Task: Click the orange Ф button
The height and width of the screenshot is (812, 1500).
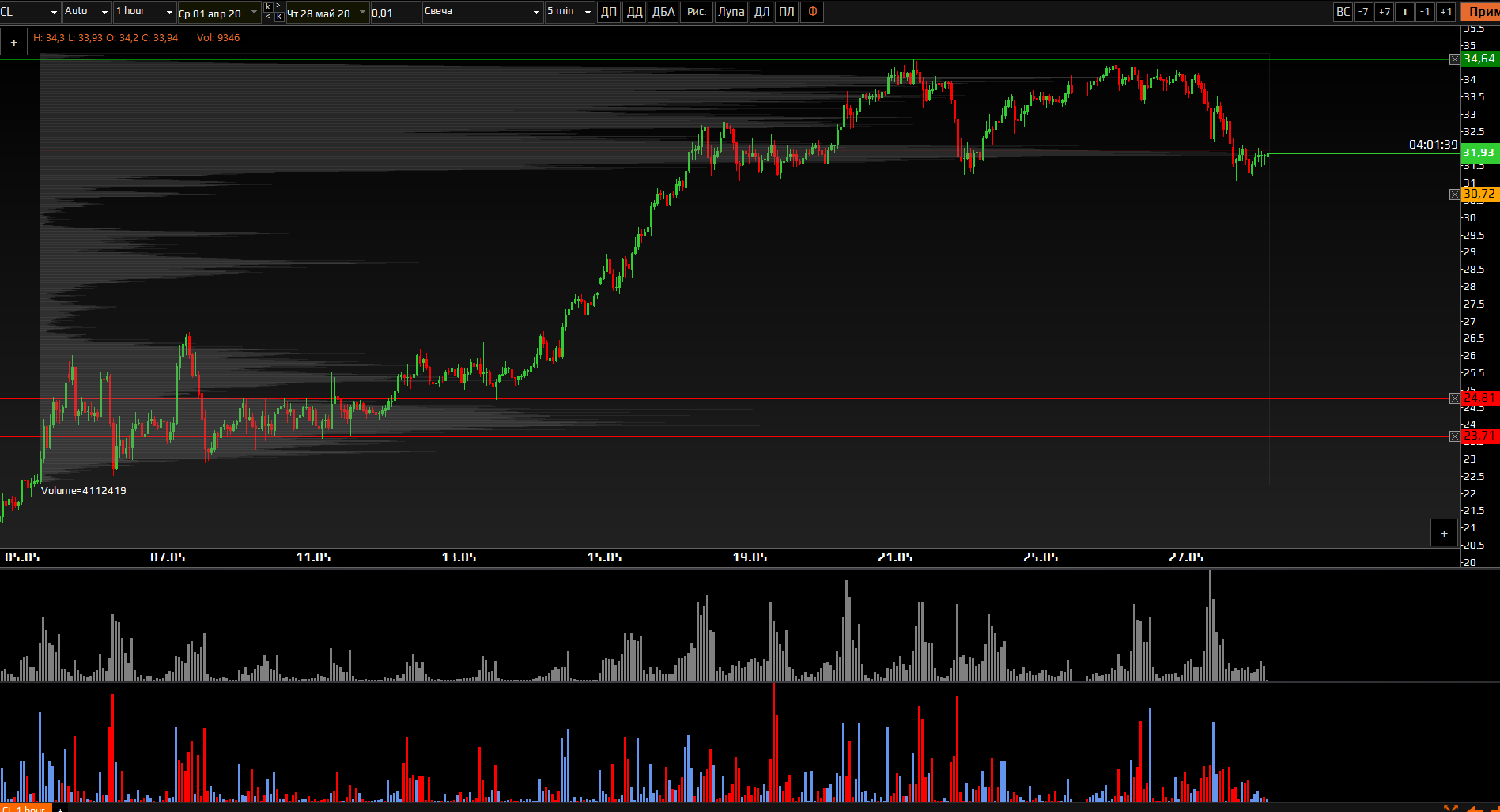Action: 812,12
